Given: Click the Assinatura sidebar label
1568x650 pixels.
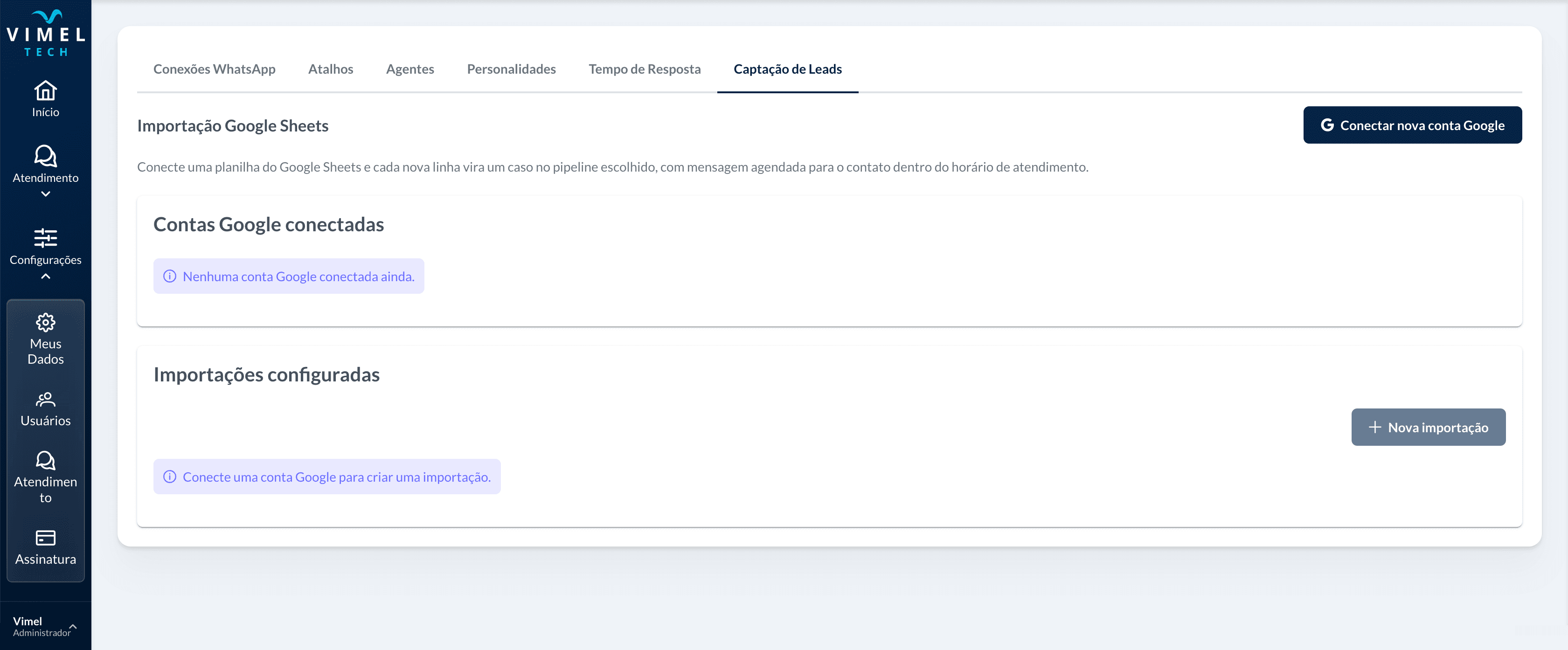Looking at the screenshot, I should [46, 559].
